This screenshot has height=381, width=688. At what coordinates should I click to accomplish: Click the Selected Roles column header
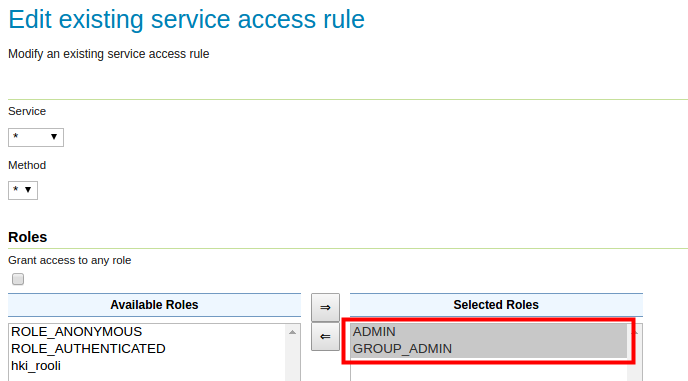tap(496, 305)
